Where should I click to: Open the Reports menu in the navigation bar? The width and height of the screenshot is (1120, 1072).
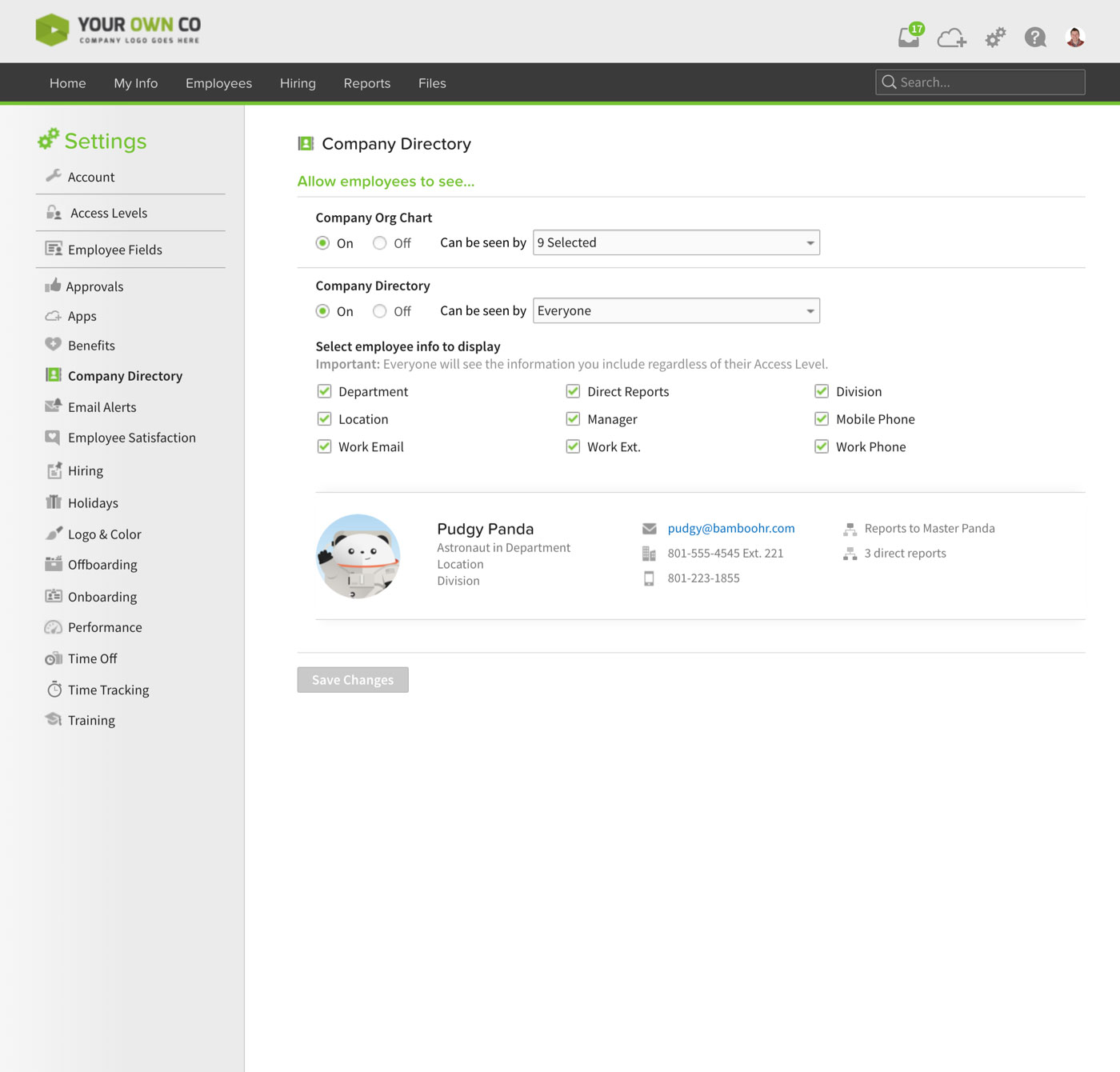pos(366,82)
